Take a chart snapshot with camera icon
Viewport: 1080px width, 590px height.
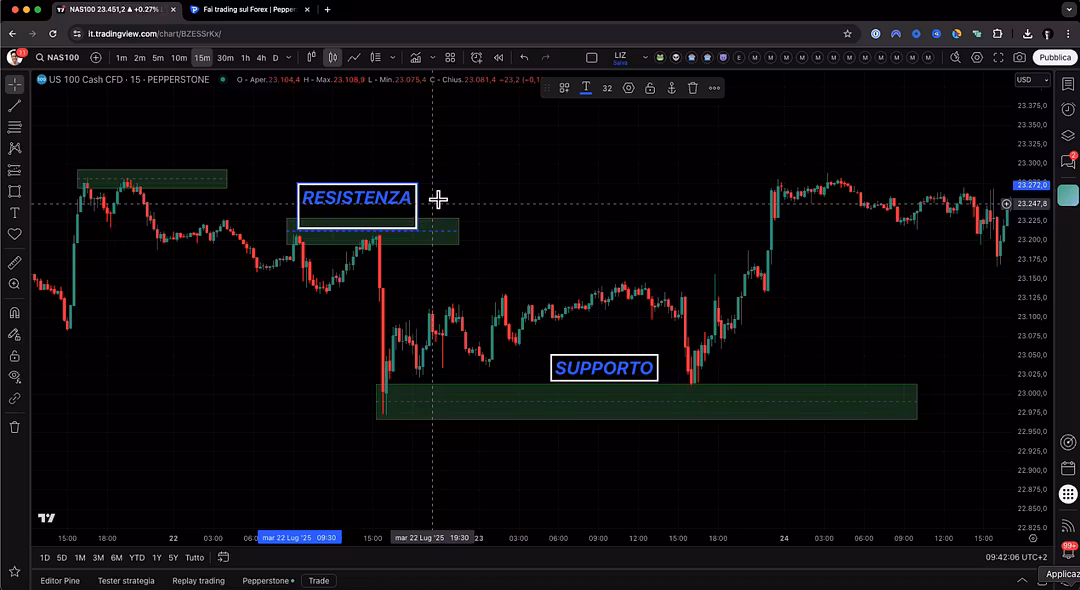click(x=1019, y=58)
